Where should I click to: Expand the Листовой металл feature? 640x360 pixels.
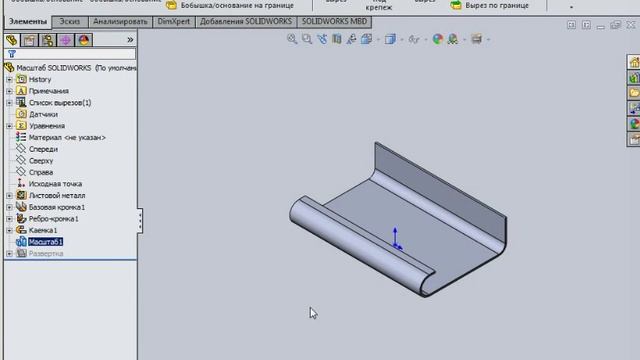pyautogui.click(x=9, y=196)
